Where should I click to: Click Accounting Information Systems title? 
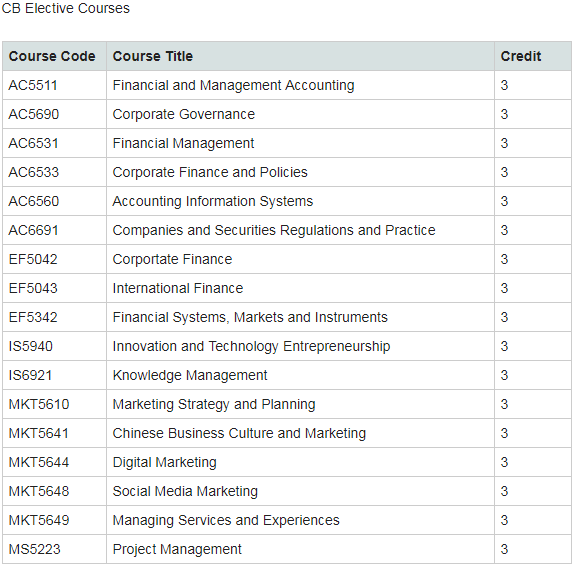[x=213, y=201]
